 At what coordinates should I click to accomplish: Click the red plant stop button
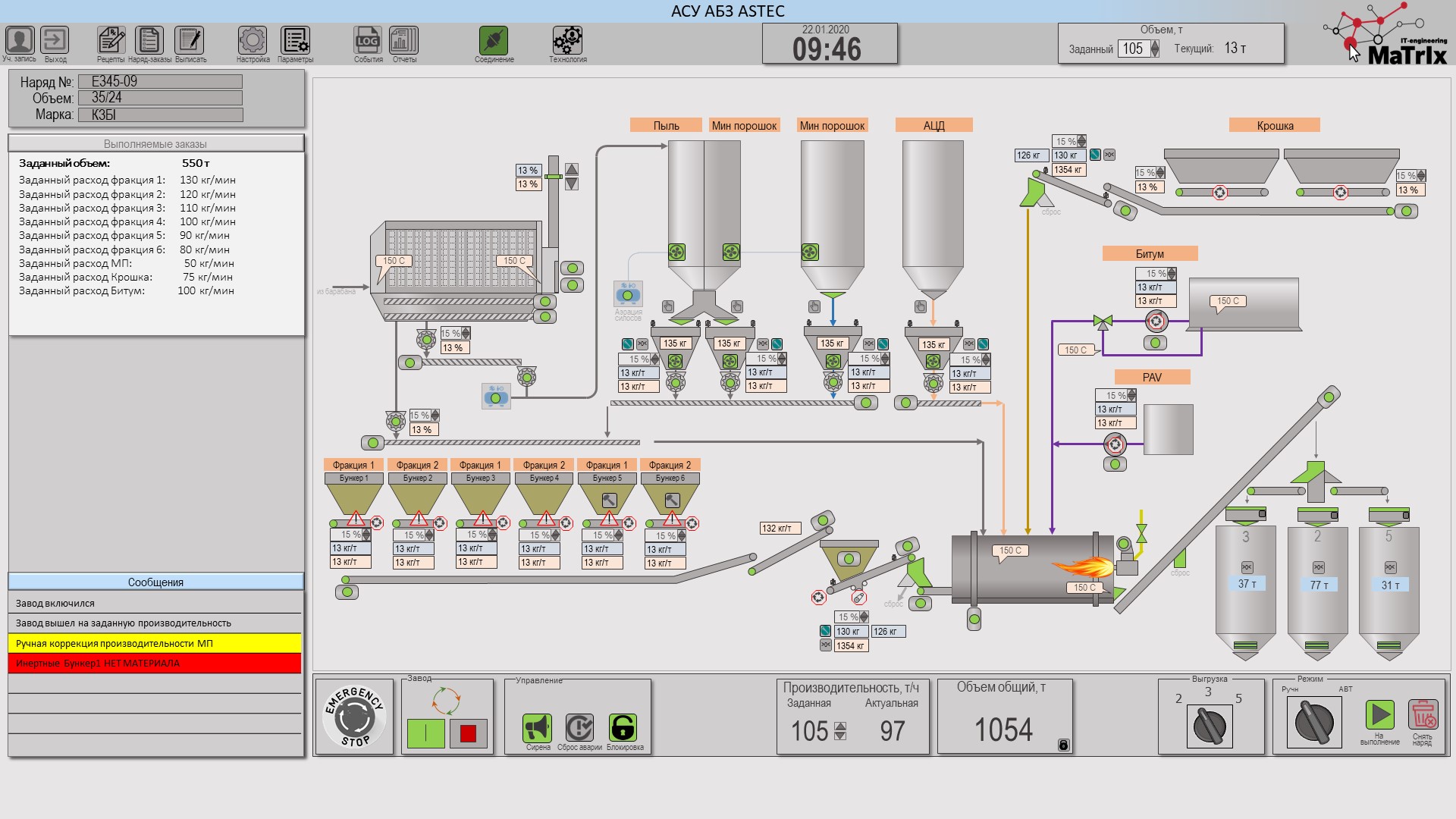click(x=468, y=733)
